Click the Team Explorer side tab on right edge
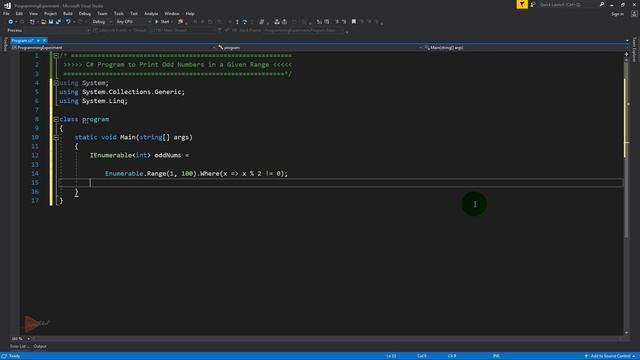 point(635,49)
